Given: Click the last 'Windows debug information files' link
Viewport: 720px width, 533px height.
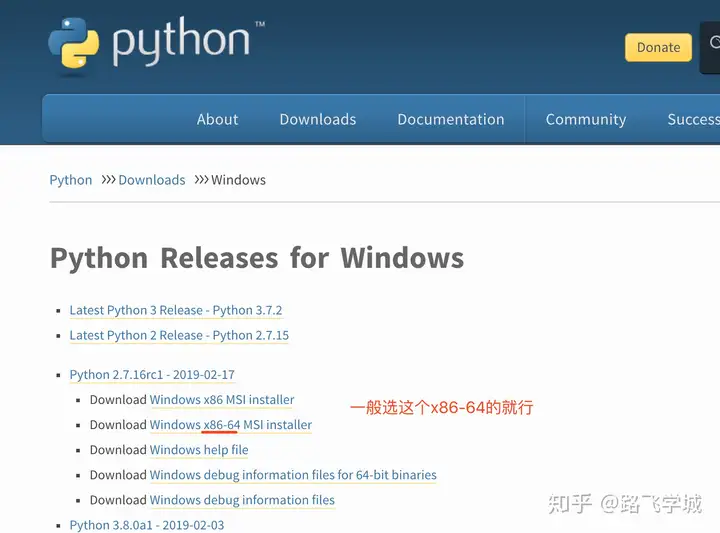Looking at the screenshot, I should (x=242, y=500).
